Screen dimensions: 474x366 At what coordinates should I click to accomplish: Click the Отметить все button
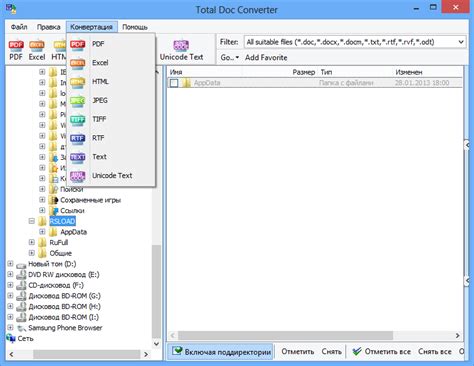click(381, 352)
